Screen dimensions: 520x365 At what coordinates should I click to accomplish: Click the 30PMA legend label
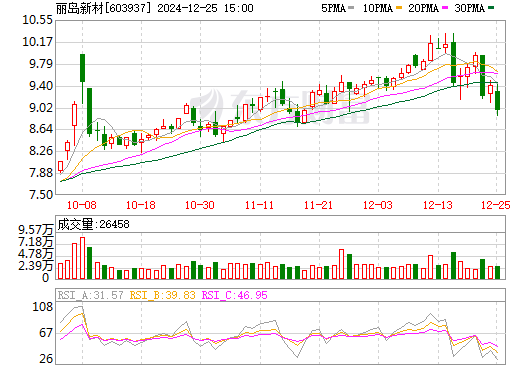[x=469, y=8]
